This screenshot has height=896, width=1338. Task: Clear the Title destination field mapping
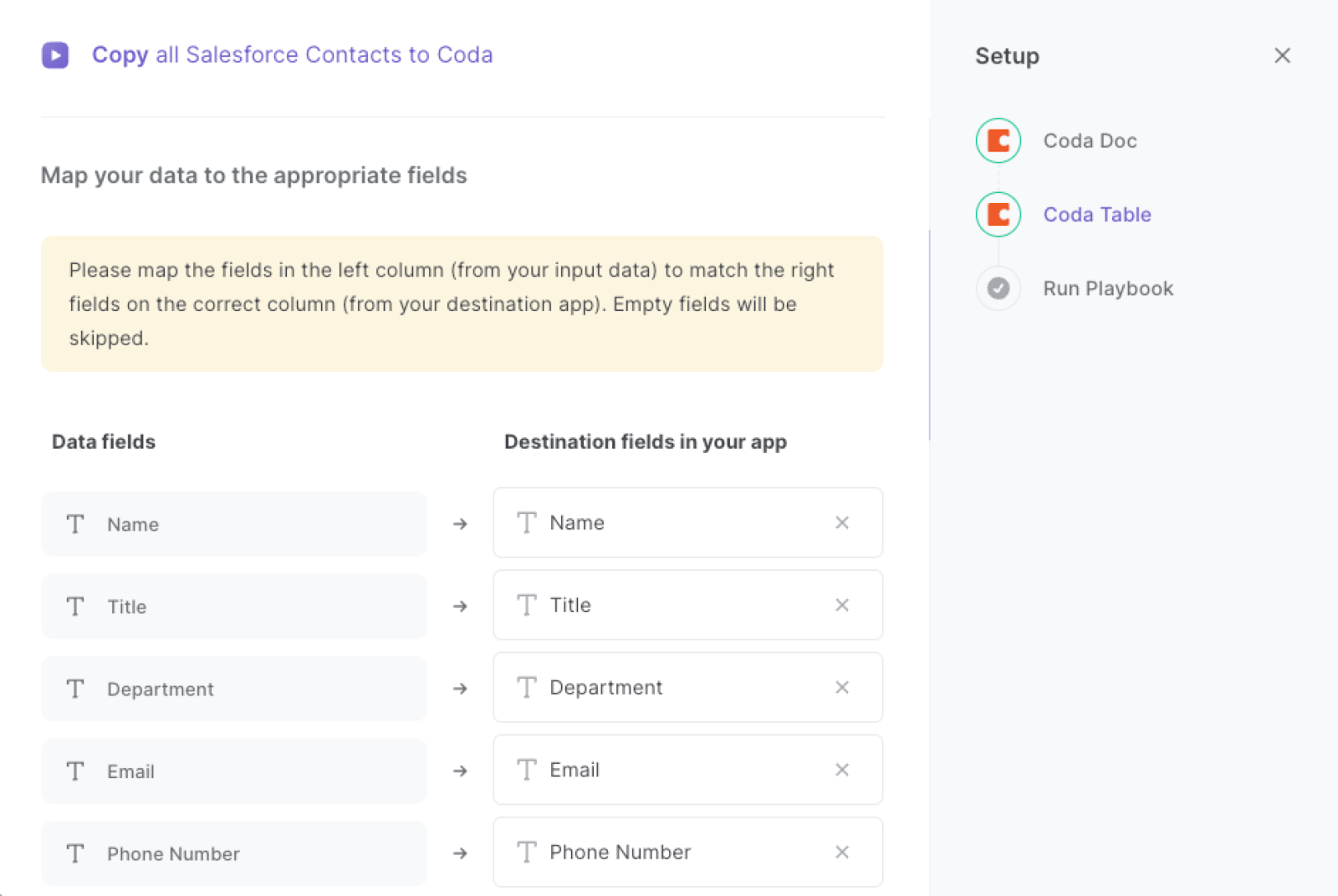pos(842,605)
